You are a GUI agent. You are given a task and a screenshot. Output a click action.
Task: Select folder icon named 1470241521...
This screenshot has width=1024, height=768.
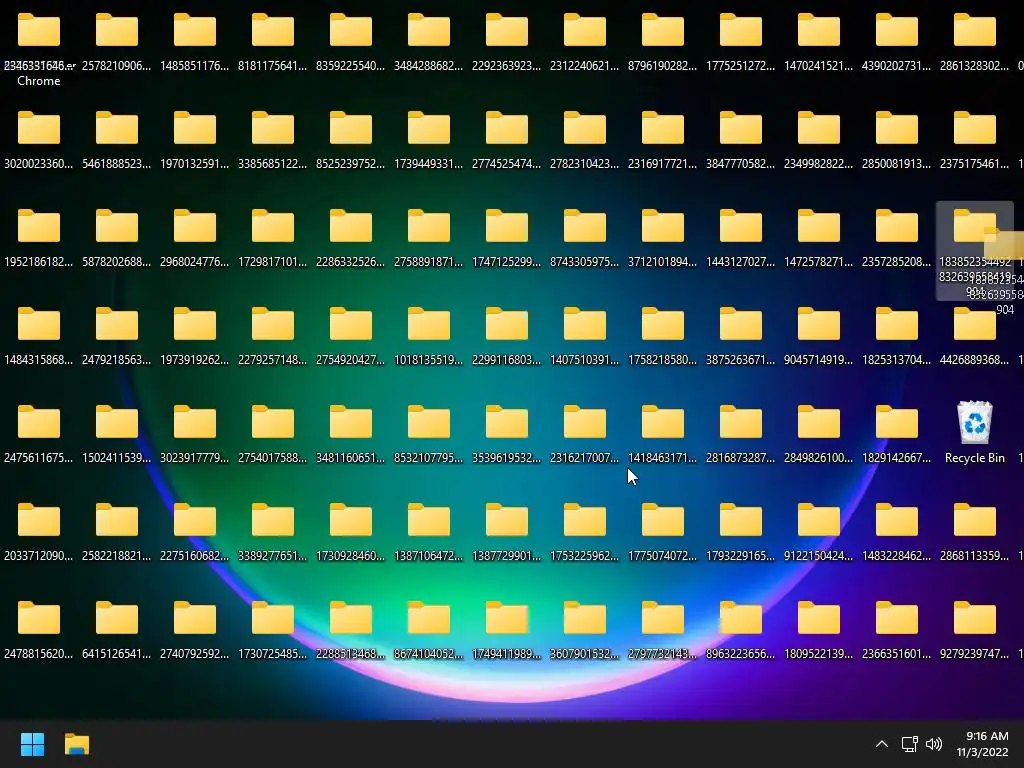(819, 31)
